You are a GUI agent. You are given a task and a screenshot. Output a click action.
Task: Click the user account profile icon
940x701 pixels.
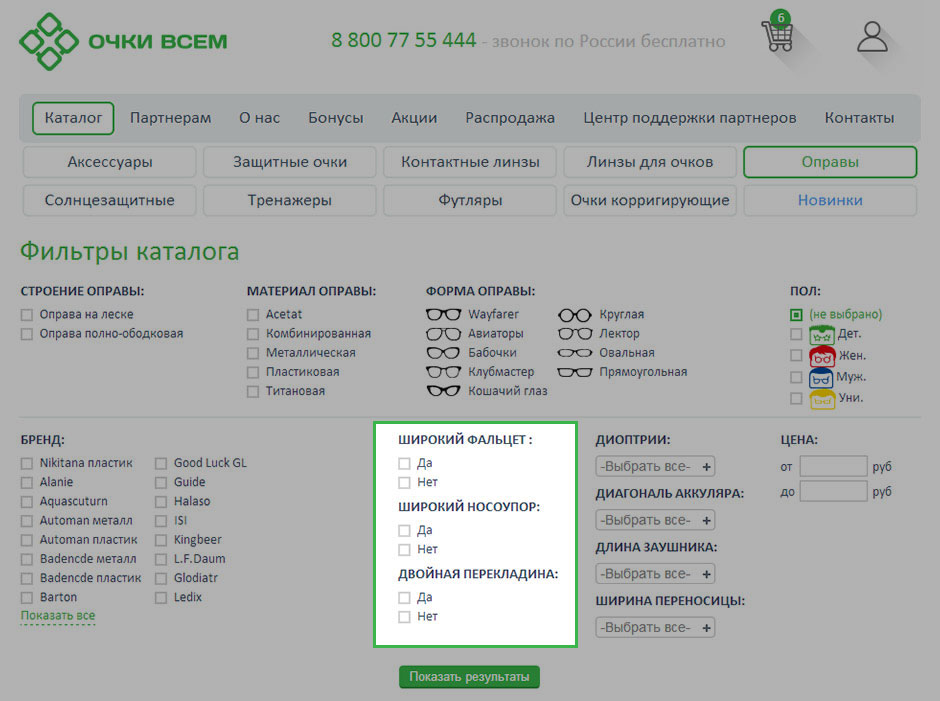[x=872, y=37]
